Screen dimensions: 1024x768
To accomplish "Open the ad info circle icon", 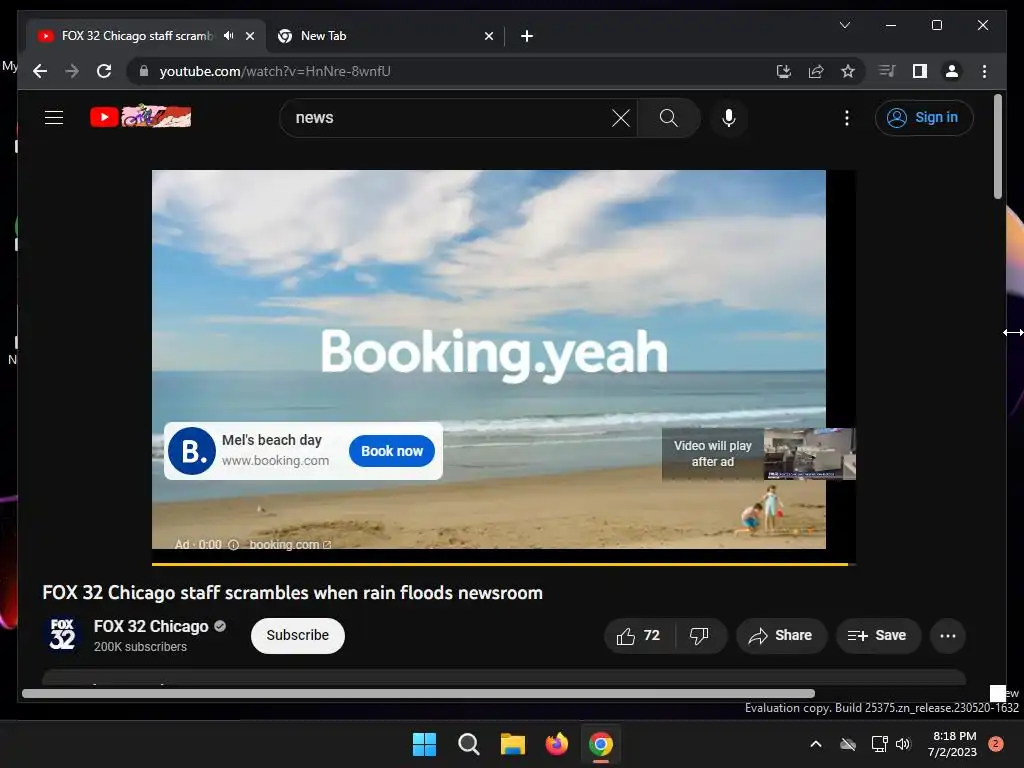I will tap(233, 545).
